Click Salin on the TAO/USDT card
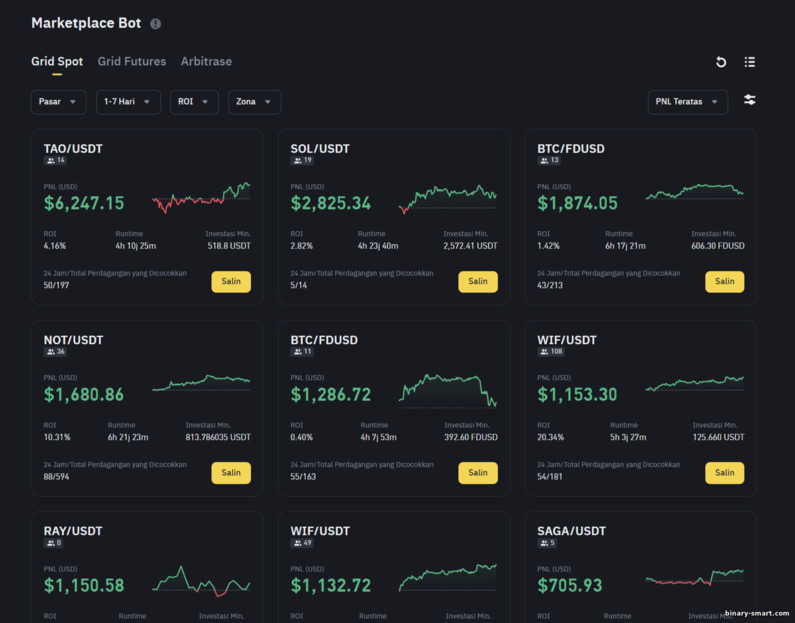795x623 pixels. [231, 281]
